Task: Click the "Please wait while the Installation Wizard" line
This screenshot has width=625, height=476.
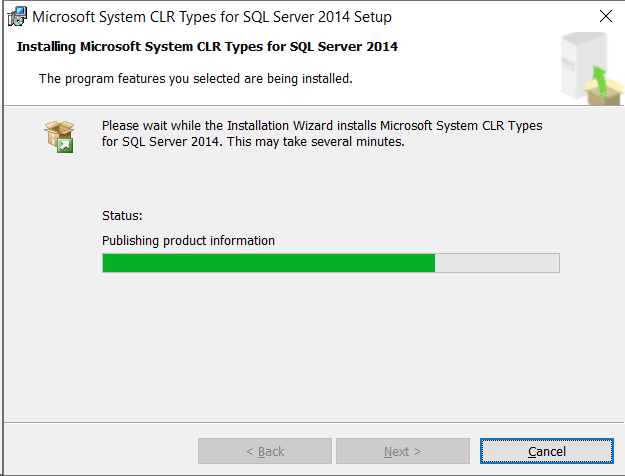Action: pos(322,126)
